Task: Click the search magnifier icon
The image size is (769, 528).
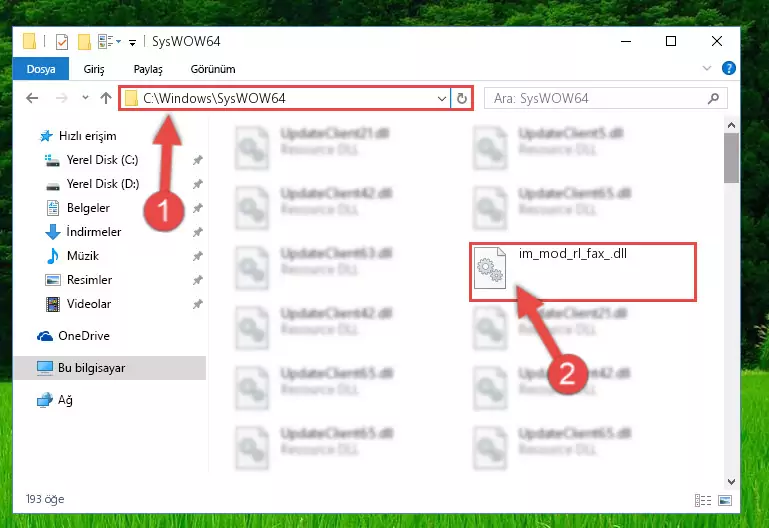Action: point(714,99)
